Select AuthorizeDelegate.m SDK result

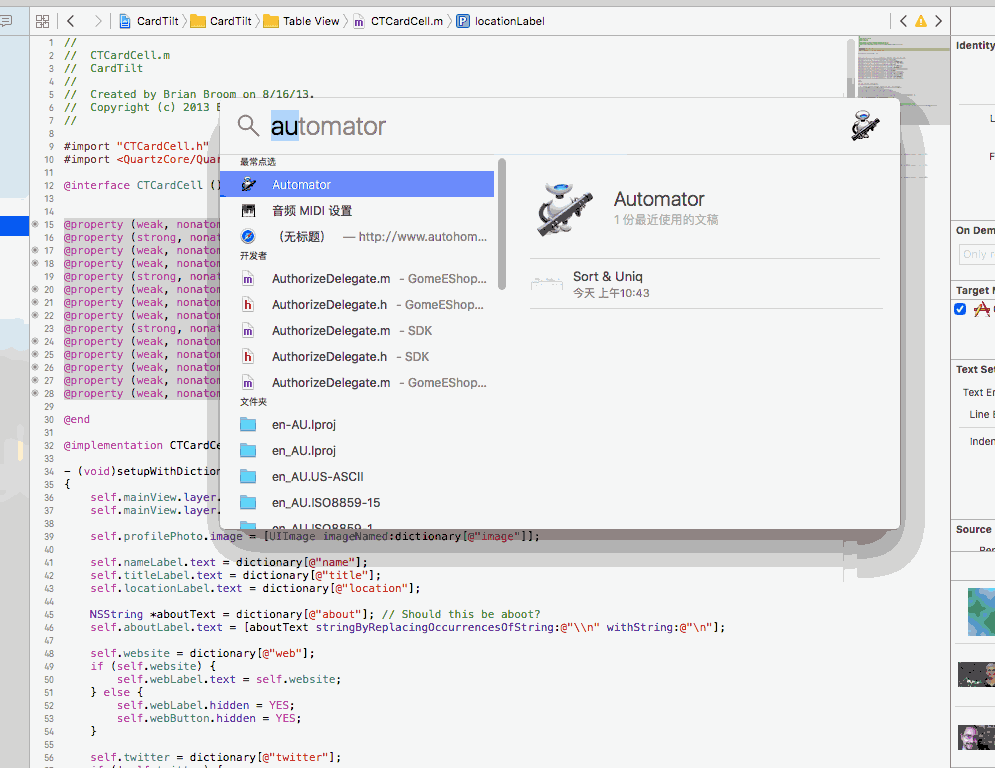click(x=357, y=330)
